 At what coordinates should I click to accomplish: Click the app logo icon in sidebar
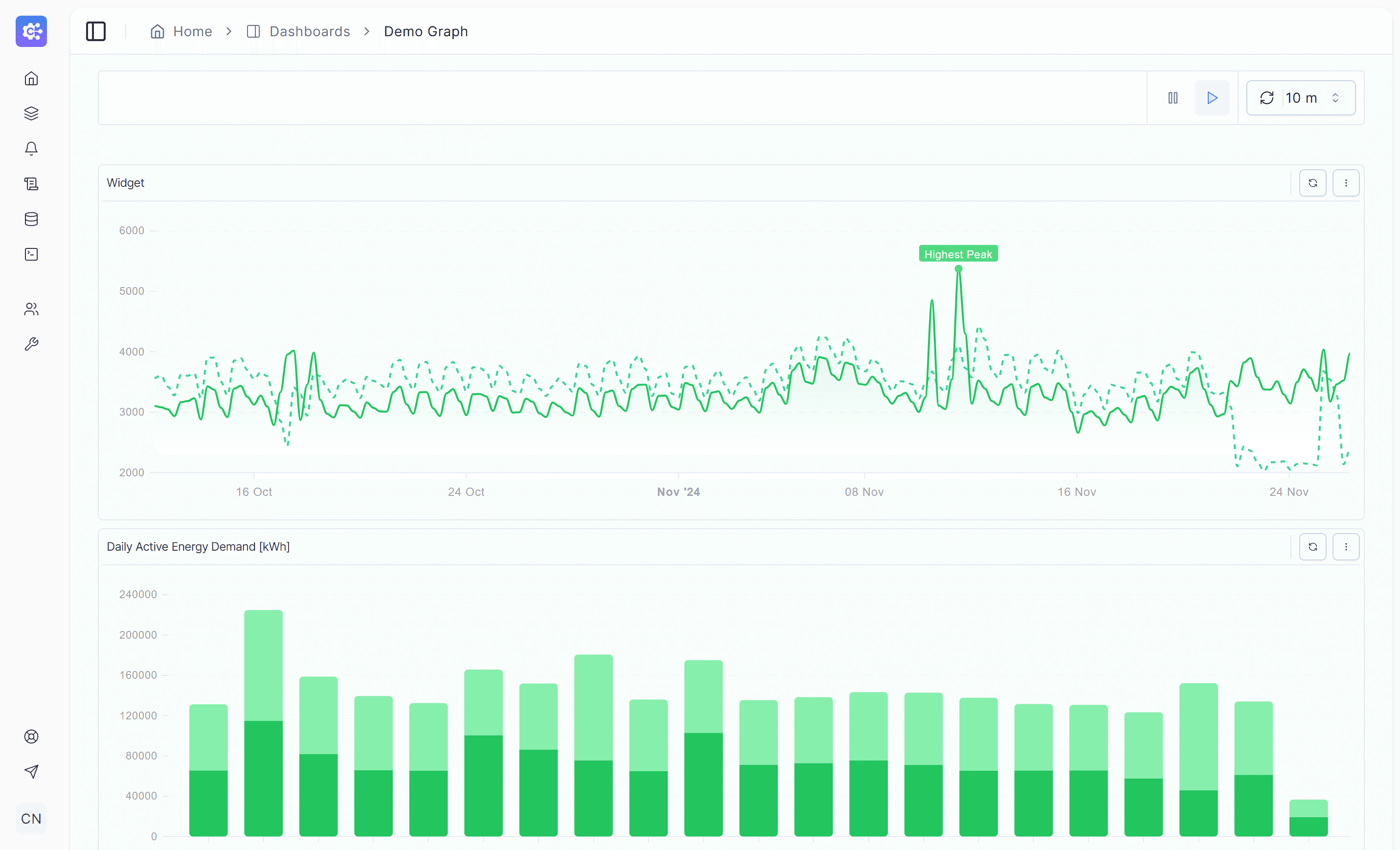pyautogui.click(x=31, y=31)
